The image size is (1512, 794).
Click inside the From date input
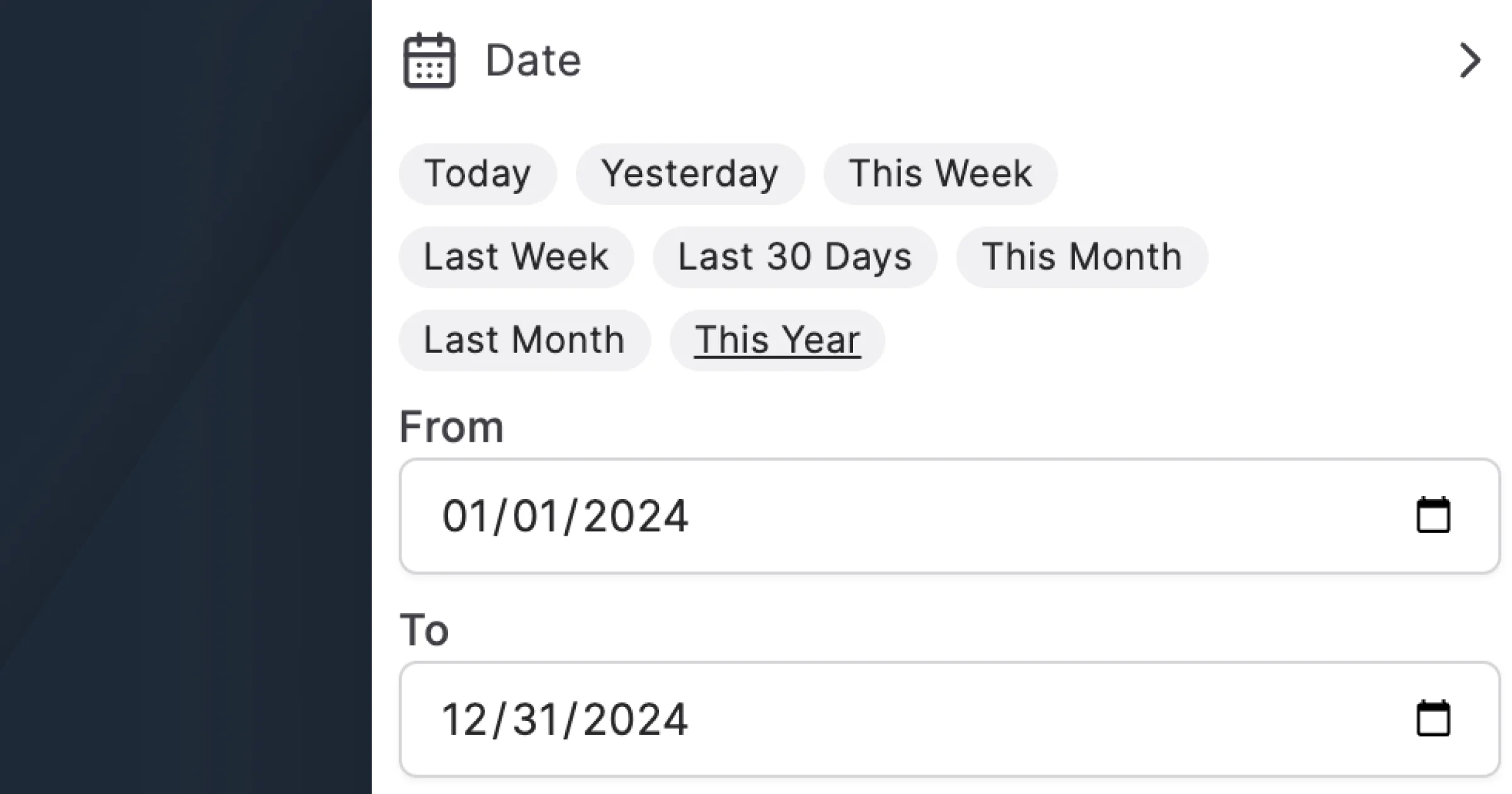coord(882,515)
